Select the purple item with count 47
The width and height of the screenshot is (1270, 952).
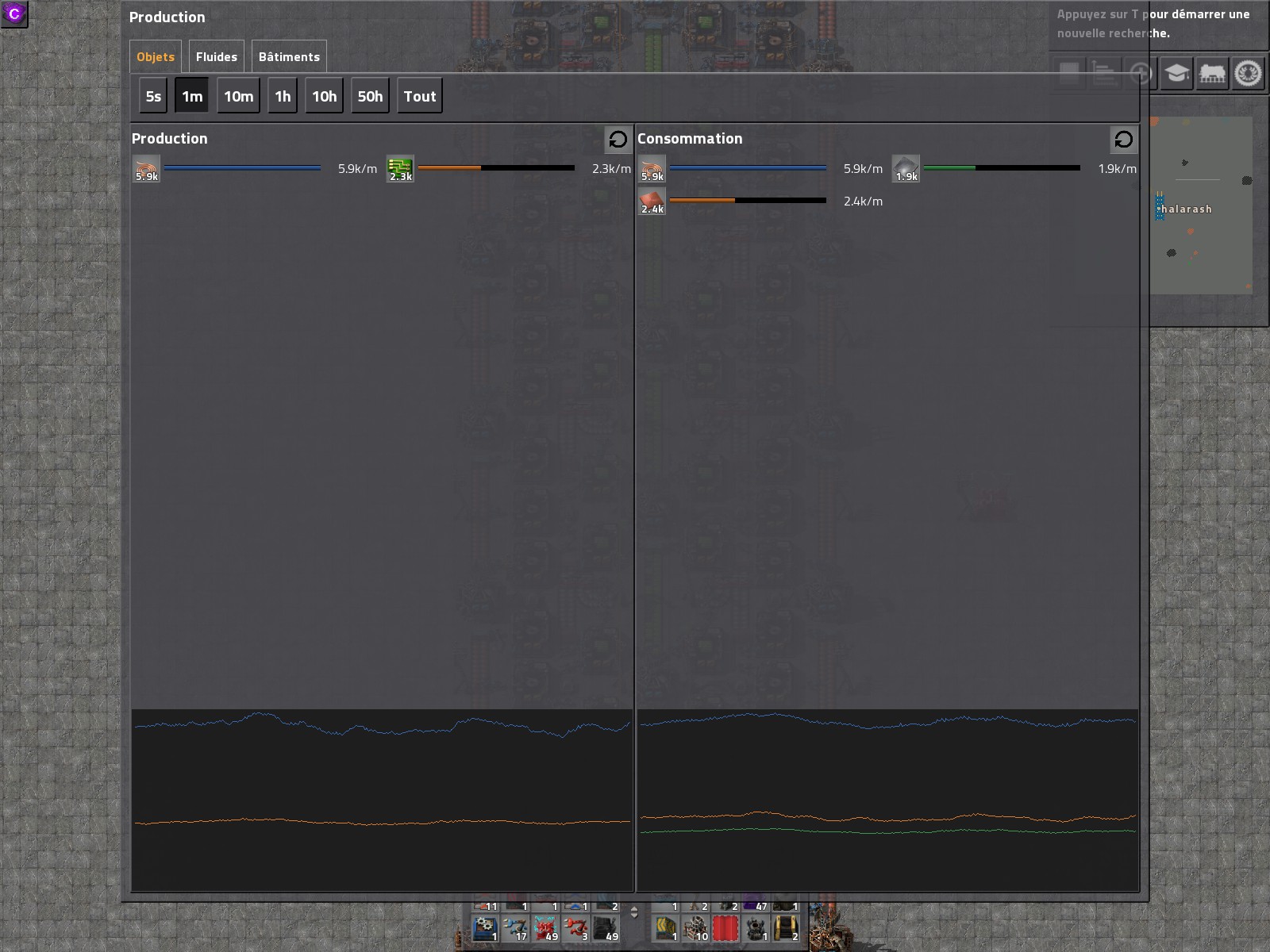756,905
